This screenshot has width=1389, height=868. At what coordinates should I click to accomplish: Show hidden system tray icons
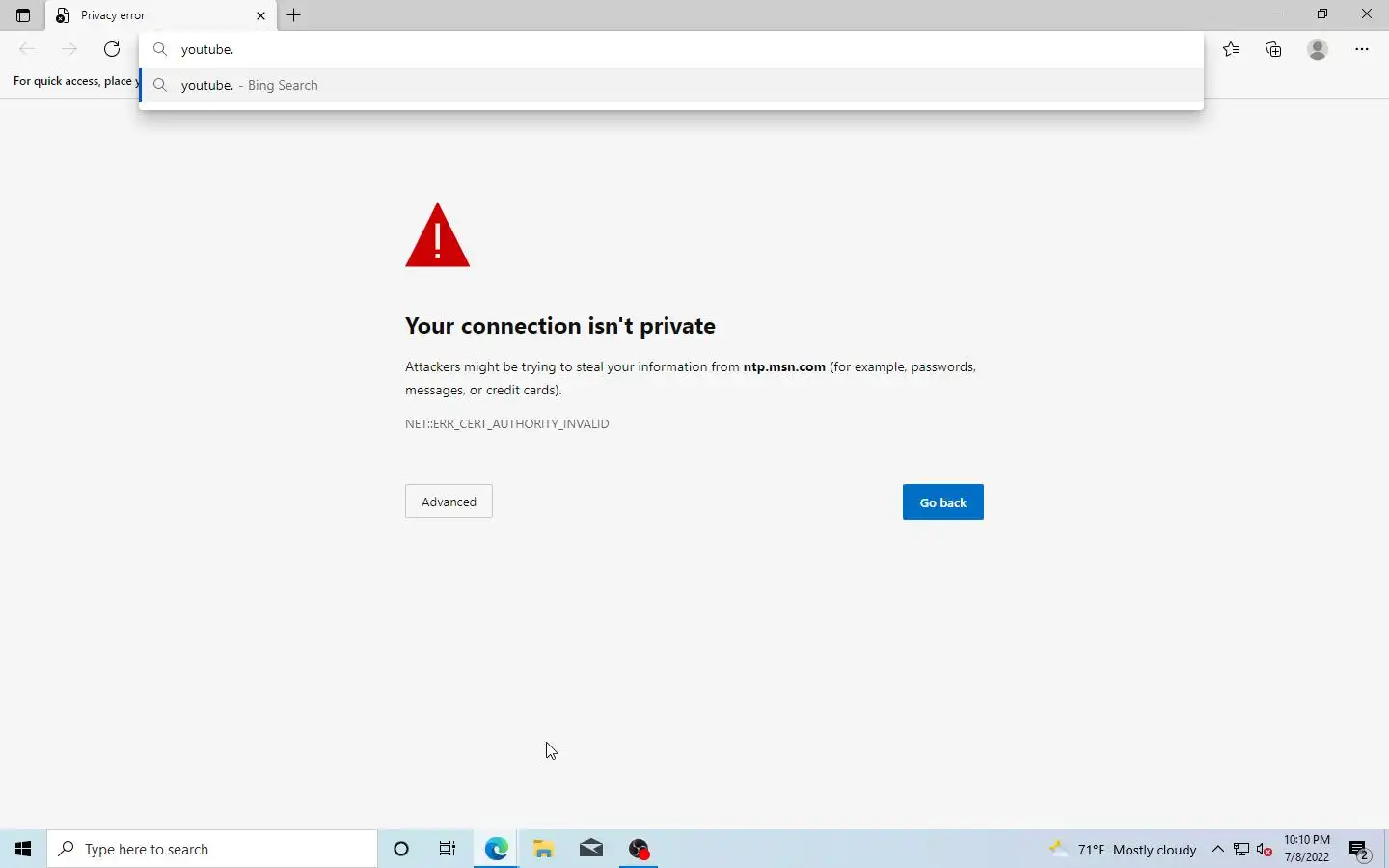pyautogui.click(x=1217, y=850)
